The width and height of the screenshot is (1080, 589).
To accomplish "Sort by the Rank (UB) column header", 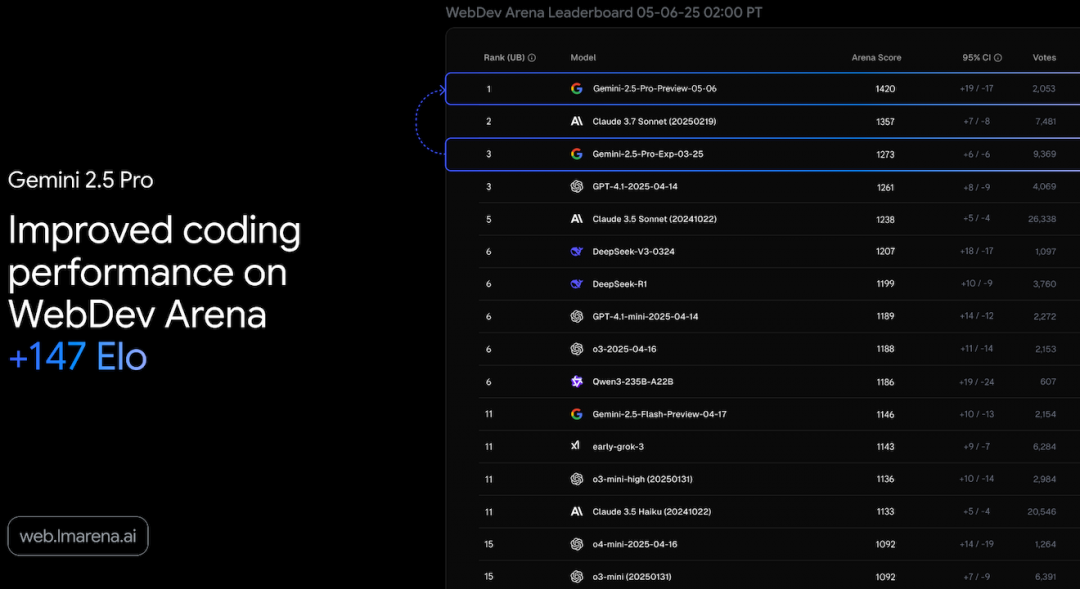I will click(x=504, y=58).
